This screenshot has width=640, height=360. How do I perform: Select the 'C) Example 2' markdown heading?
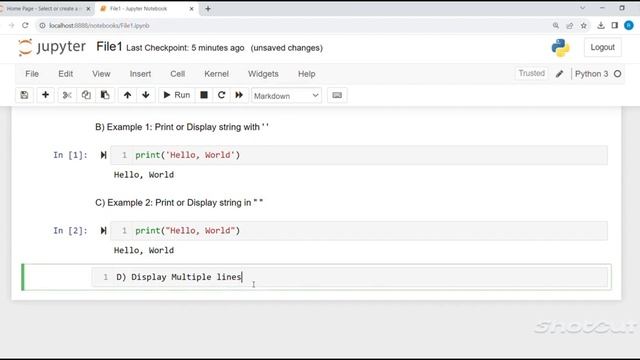[x=179, y=202]
